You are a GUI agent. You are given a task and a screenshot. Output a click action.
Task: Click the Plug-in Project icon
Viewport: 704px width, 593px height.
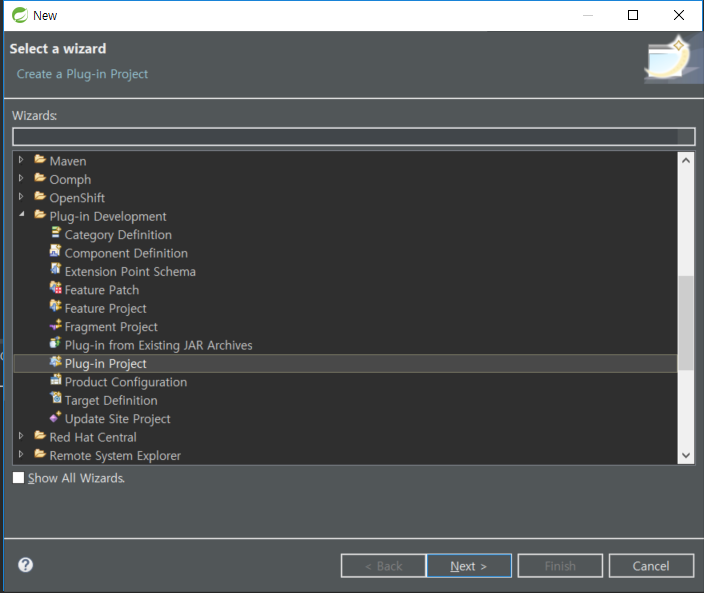[56, 361]
